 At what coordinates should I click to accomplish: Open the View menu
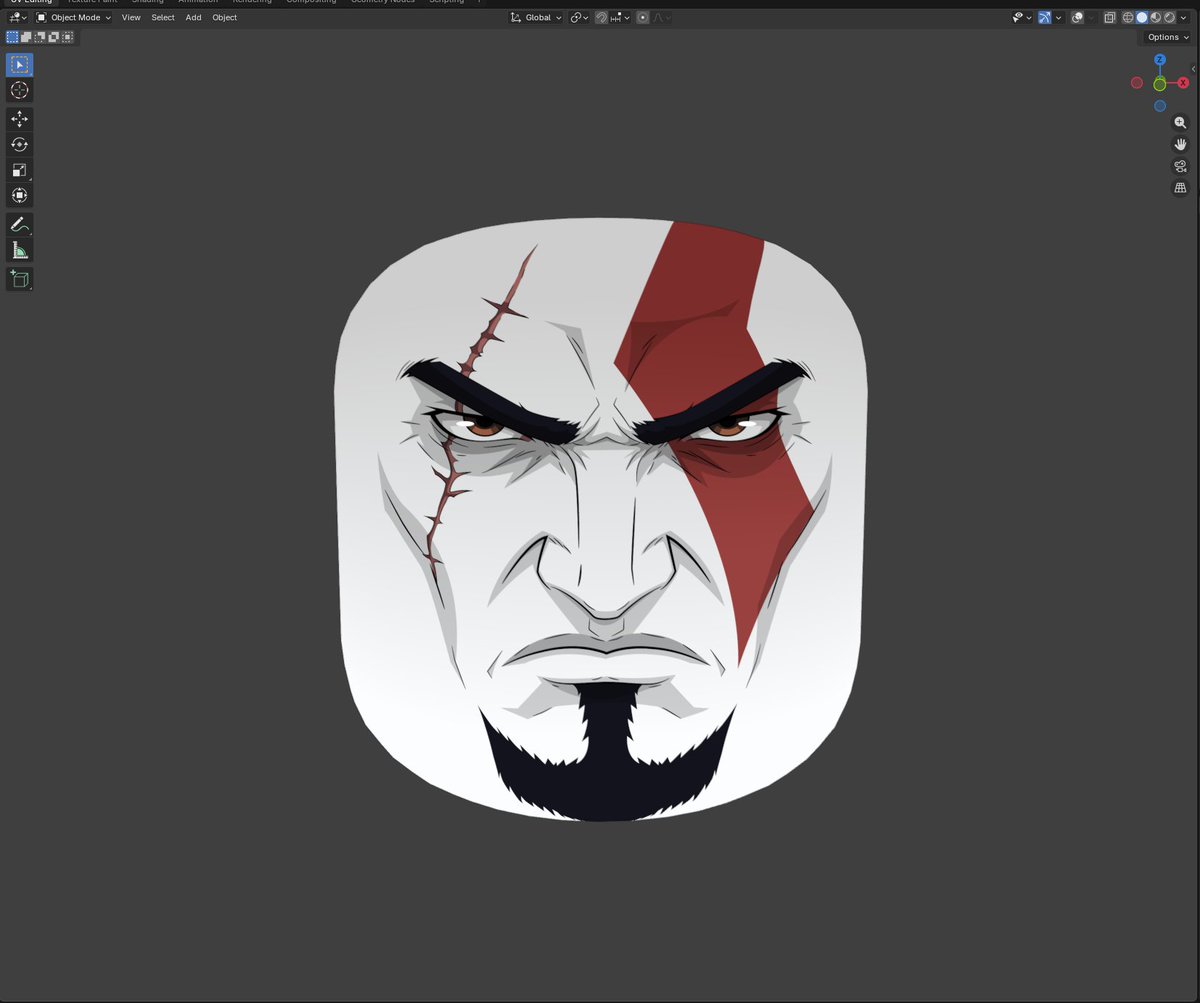pyautogui.click(x=131, y=18)
